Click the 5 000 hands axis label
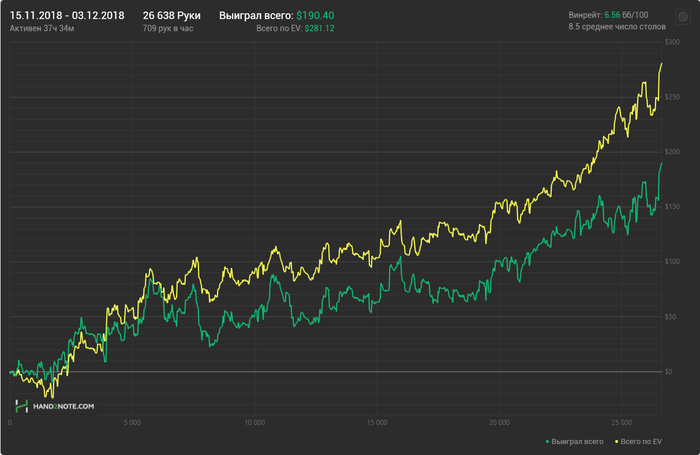 pyautogui.click(x=132, y=422)
